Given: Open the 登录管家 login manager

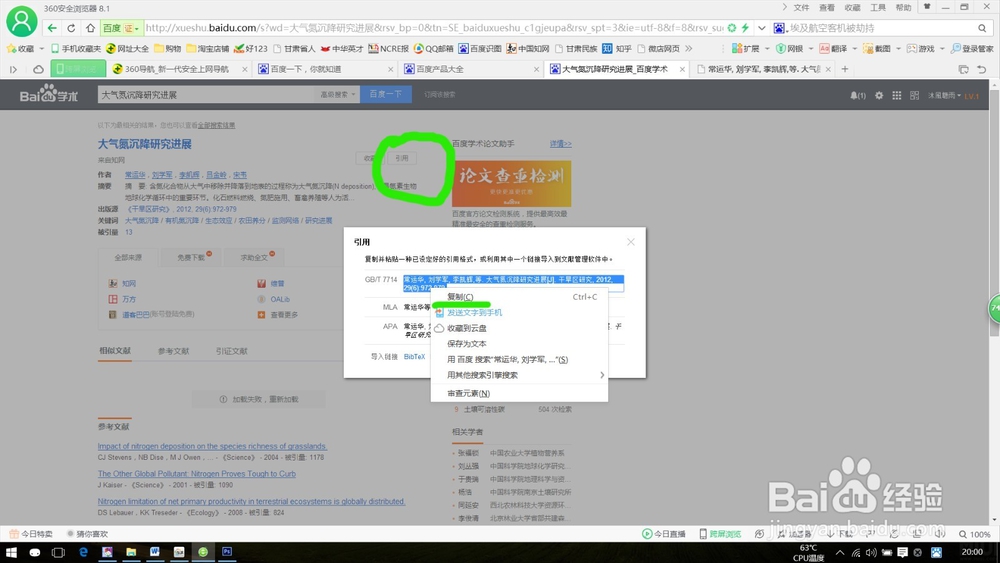Looking at the screenshot, I should pos(972,48).
